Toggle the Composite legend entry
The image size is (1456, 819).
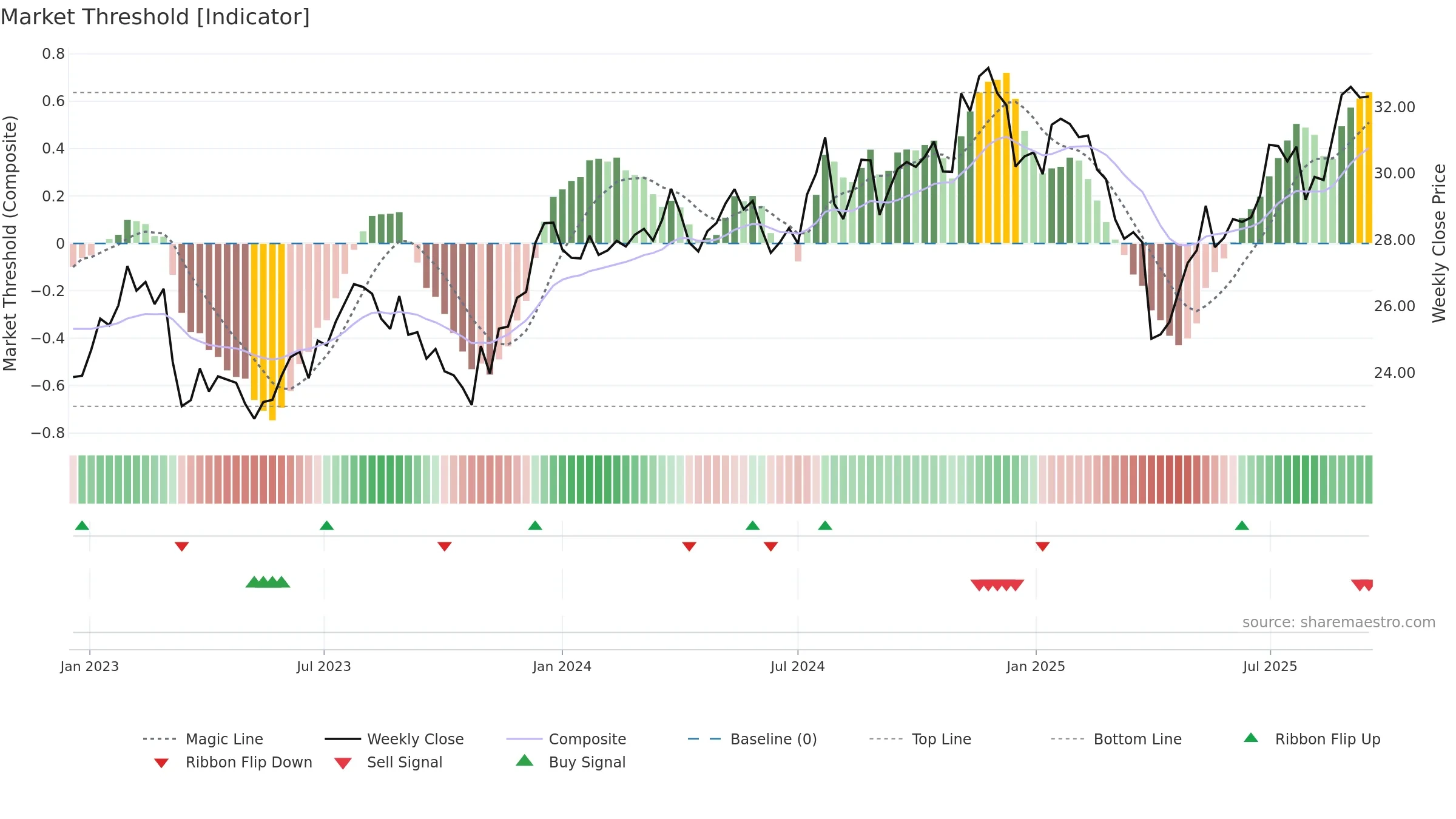(566, 739)
